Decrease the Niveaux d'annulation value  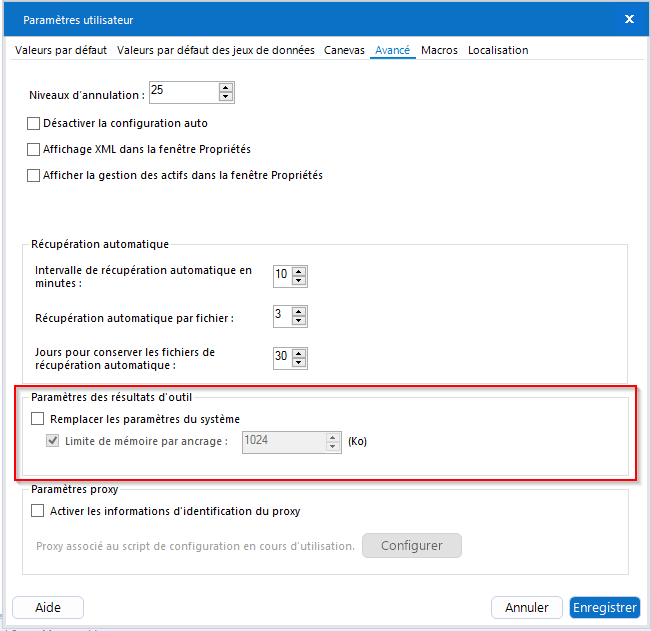pyautogui.click(x=226, y=97)
